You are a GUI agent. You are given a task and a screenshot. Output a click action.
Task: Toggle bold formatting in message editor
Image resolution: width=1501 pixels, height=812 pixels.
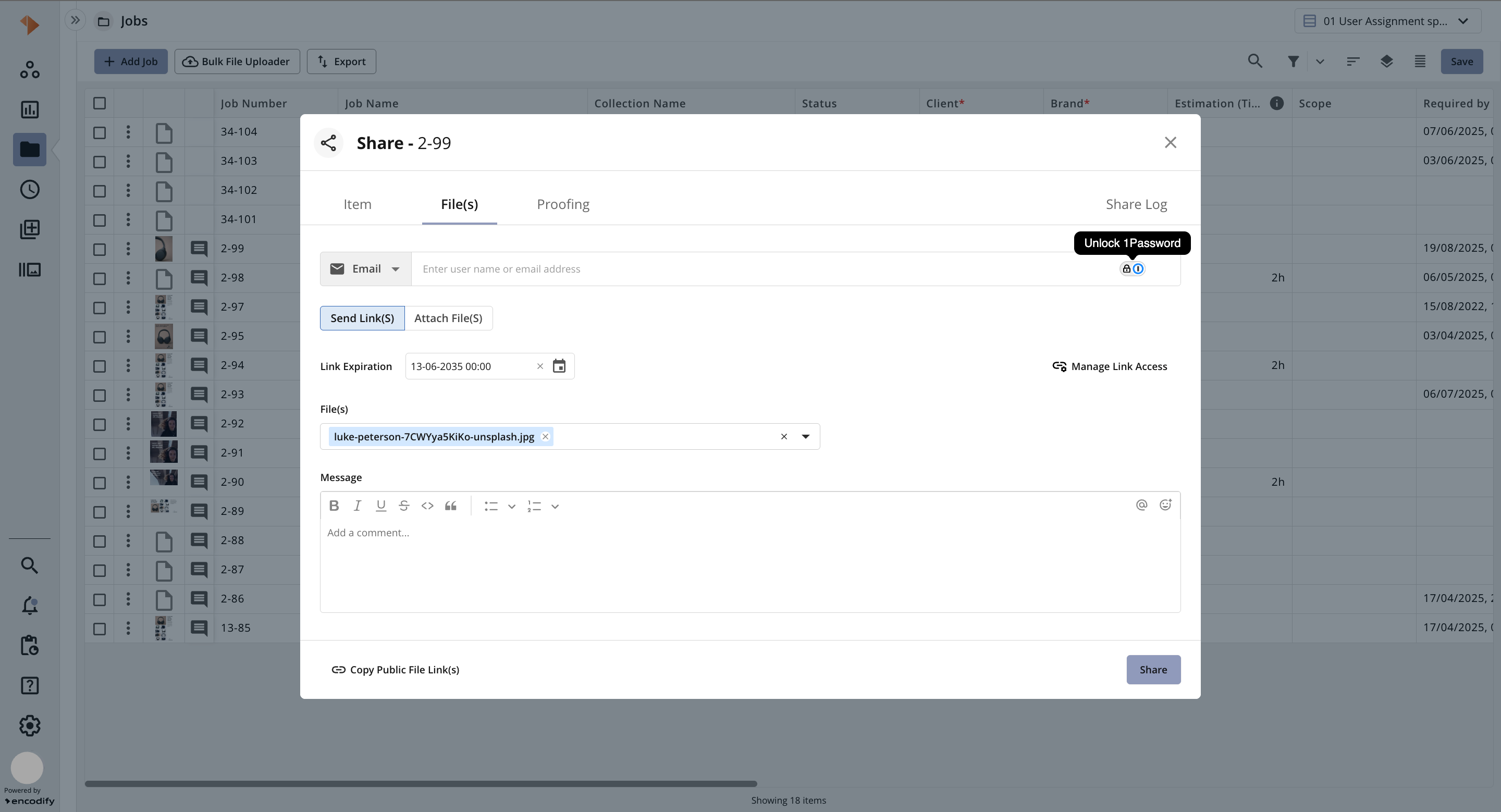334,506
